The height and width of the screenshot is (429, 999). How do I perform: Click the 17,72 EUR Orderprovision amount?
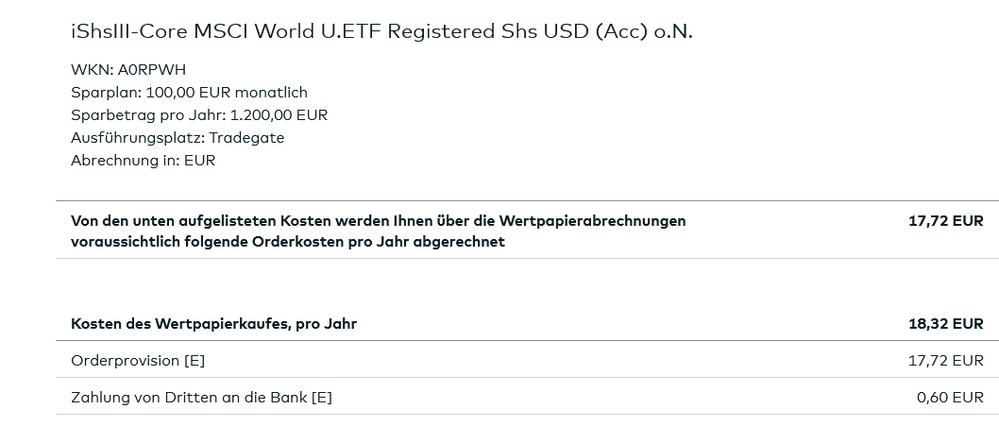coord(945,360)
